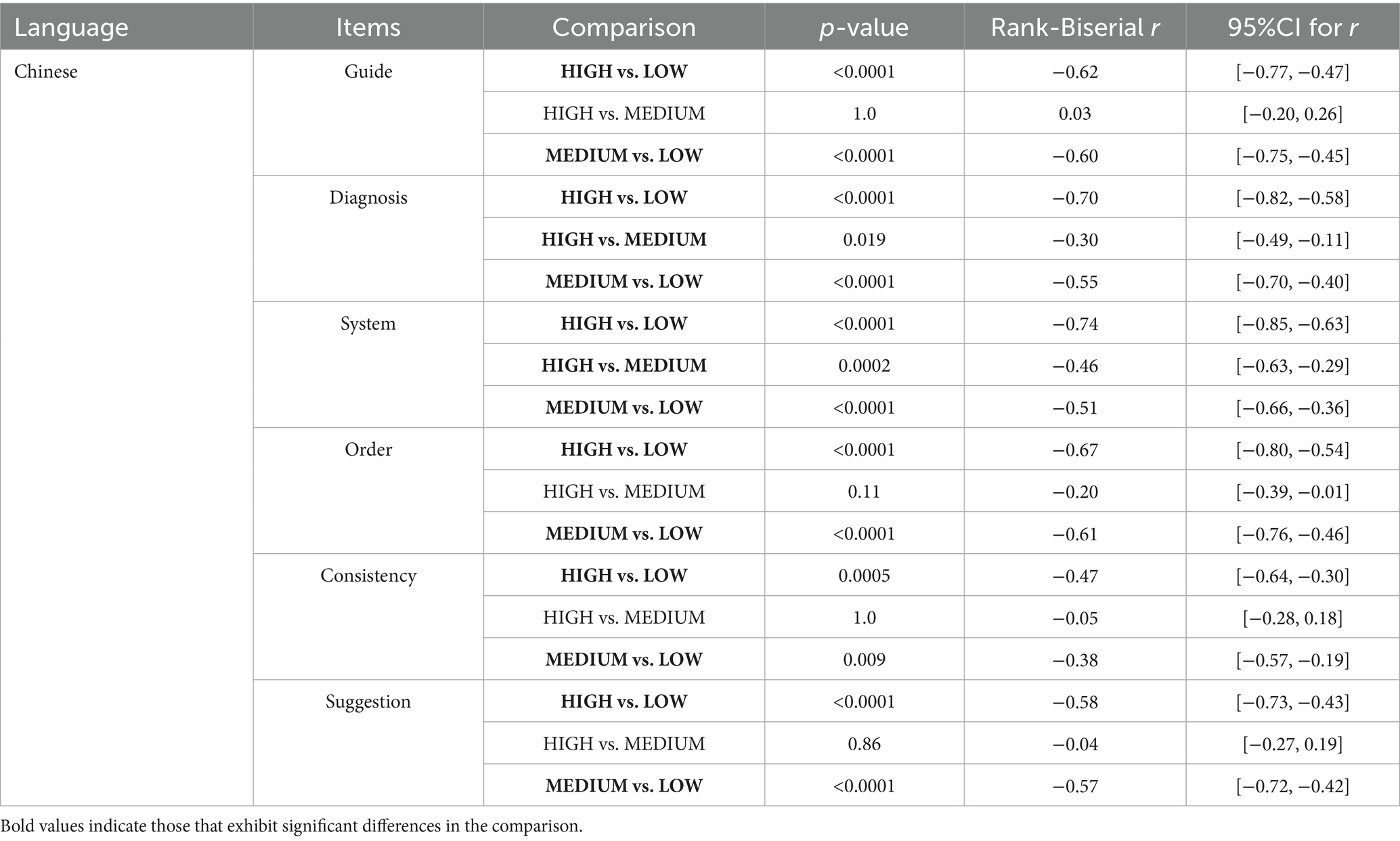
Task: Select the p-value cell reading 0.0002
Action: point(864,366)
